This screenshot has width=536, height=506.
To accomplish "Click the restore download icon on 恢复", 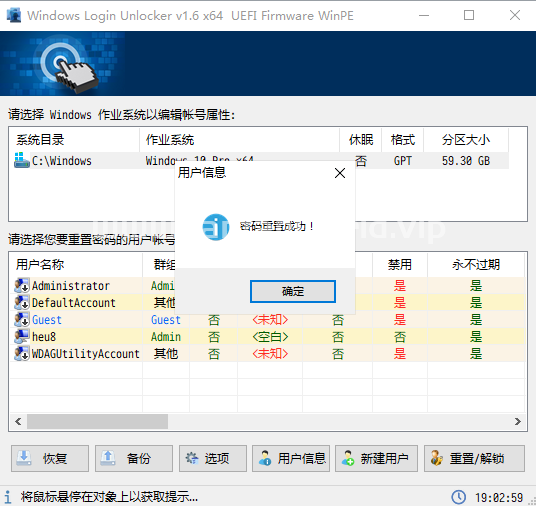I will click(x=24, y=458).
